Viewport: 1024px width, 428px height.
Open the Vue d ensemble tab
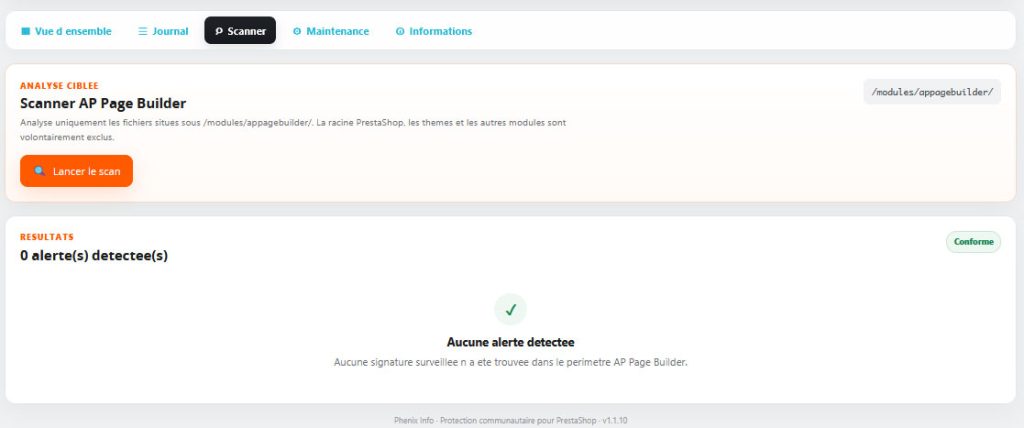[66, 31]
